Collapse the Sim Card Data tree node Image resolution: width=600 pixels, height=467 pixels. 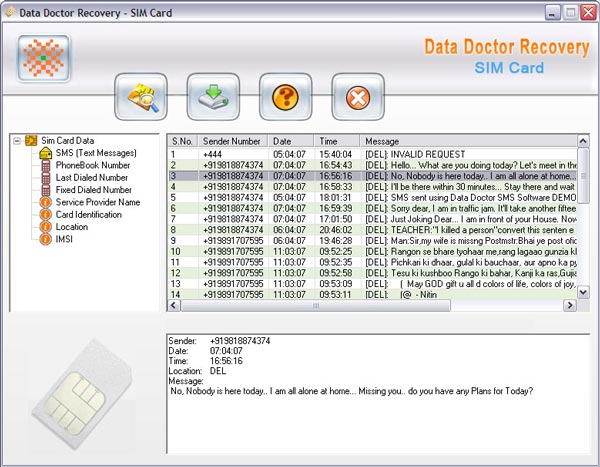coord(16,141)
